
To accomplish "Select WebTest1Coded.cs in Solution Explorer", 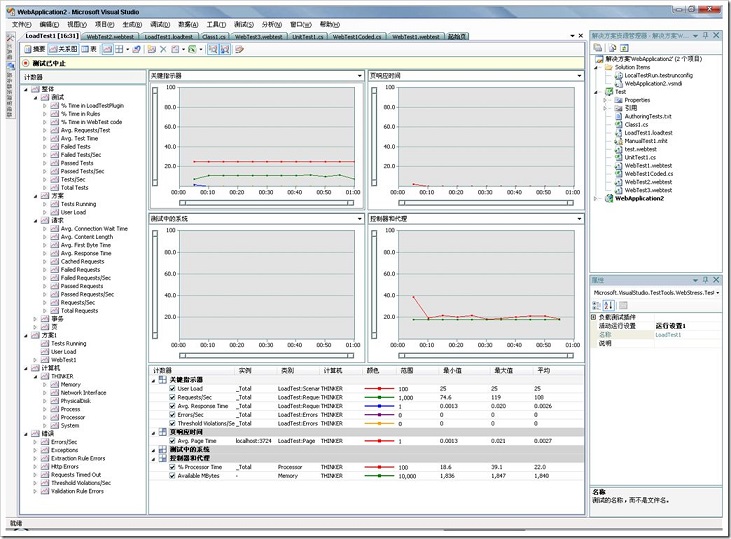I will click(648, 173).
